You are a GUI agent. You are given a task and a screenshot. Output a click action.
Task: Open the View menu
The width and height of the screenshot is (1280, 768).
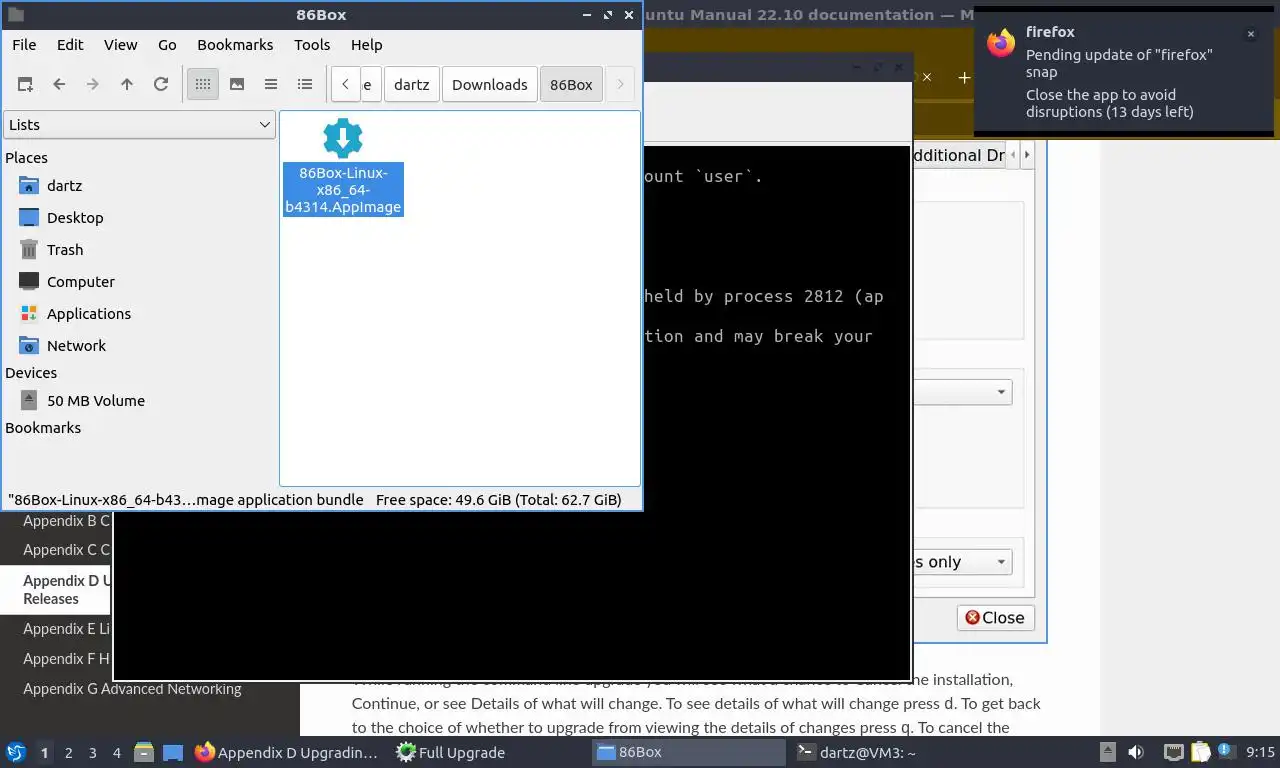[121, 44]
